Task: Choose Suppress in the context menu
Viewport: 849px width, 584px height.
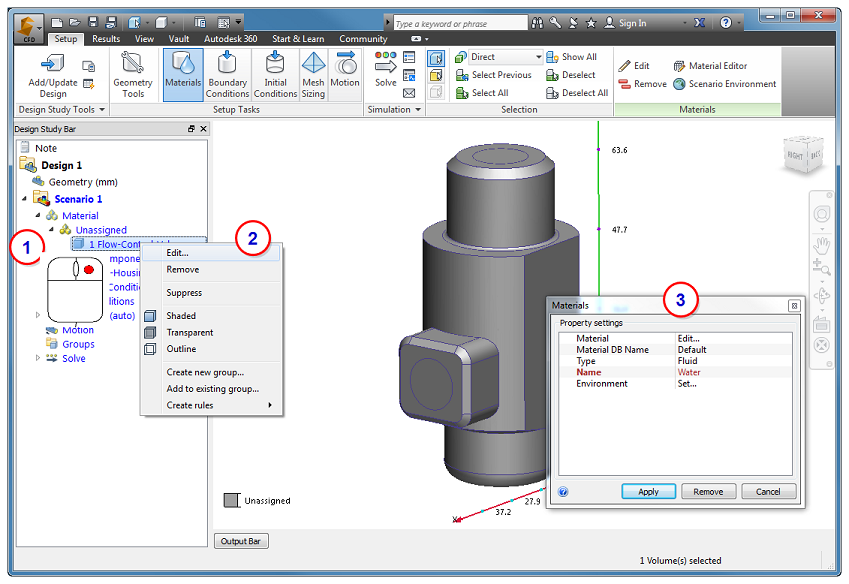Action: tap(212, 292)
